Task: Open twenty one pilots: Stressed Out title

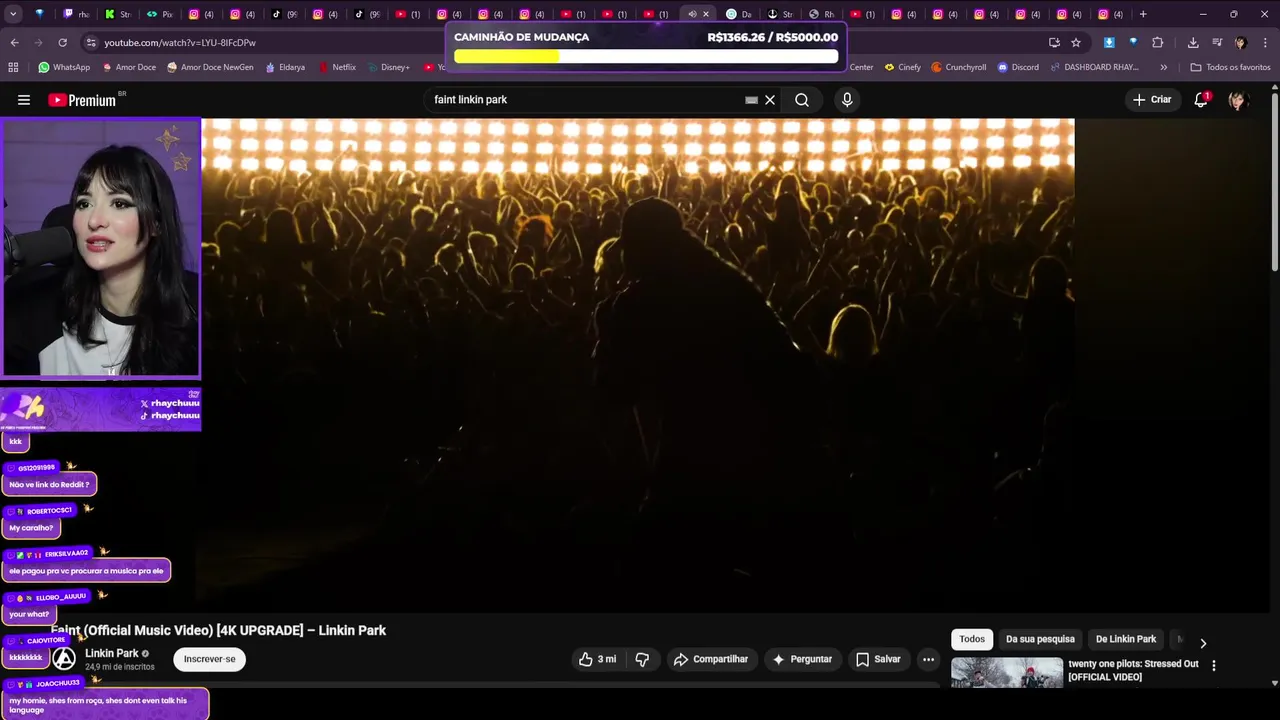Action: [x=1133, y=670]
